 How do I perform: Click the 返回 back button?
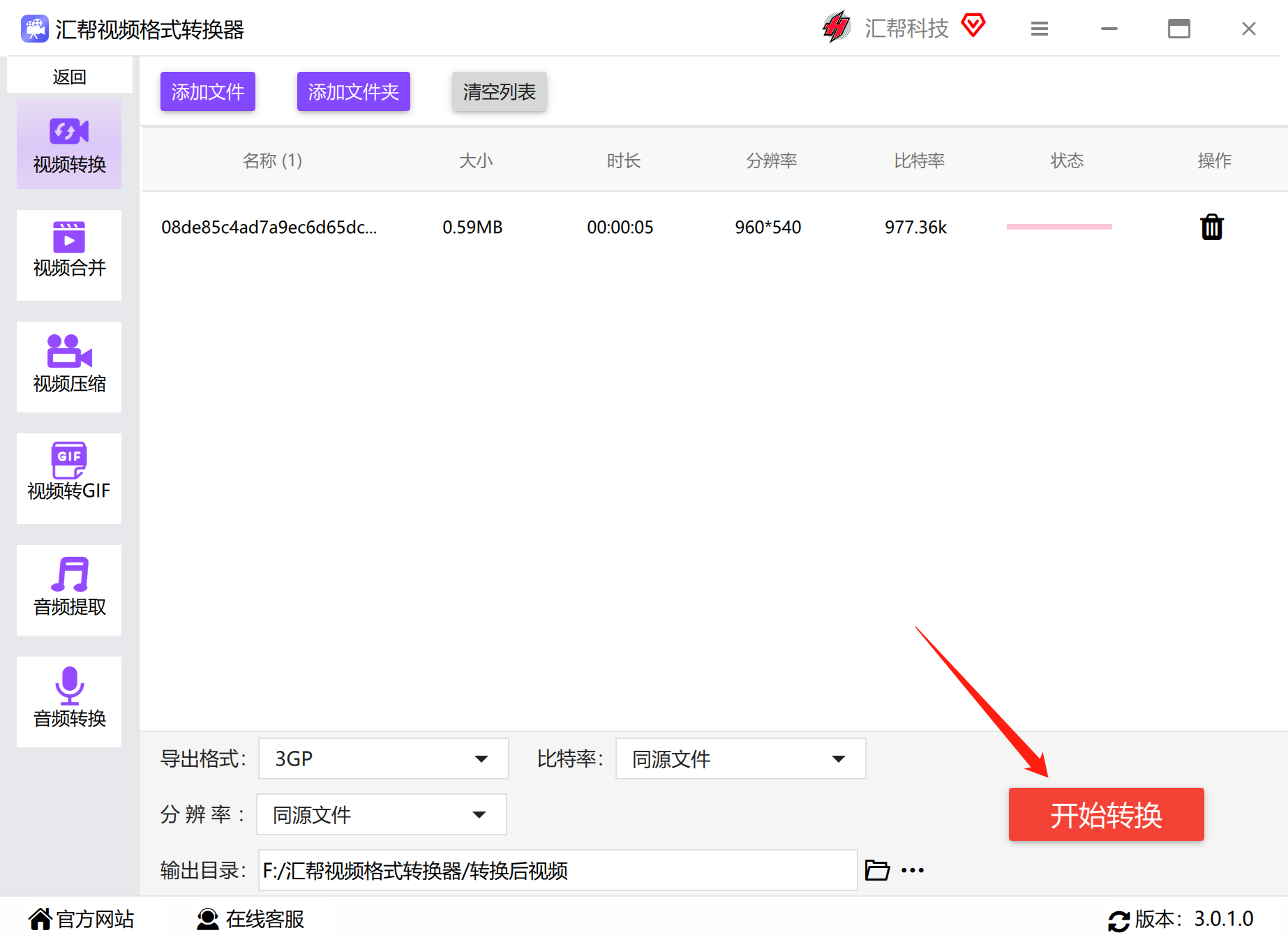[70, 76]
